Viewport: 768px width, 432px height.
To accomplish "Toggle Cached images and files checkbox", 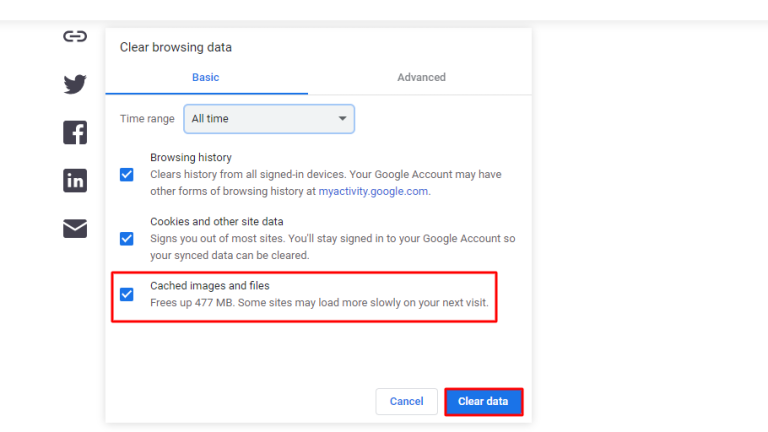I will click(x=126, y=294).
